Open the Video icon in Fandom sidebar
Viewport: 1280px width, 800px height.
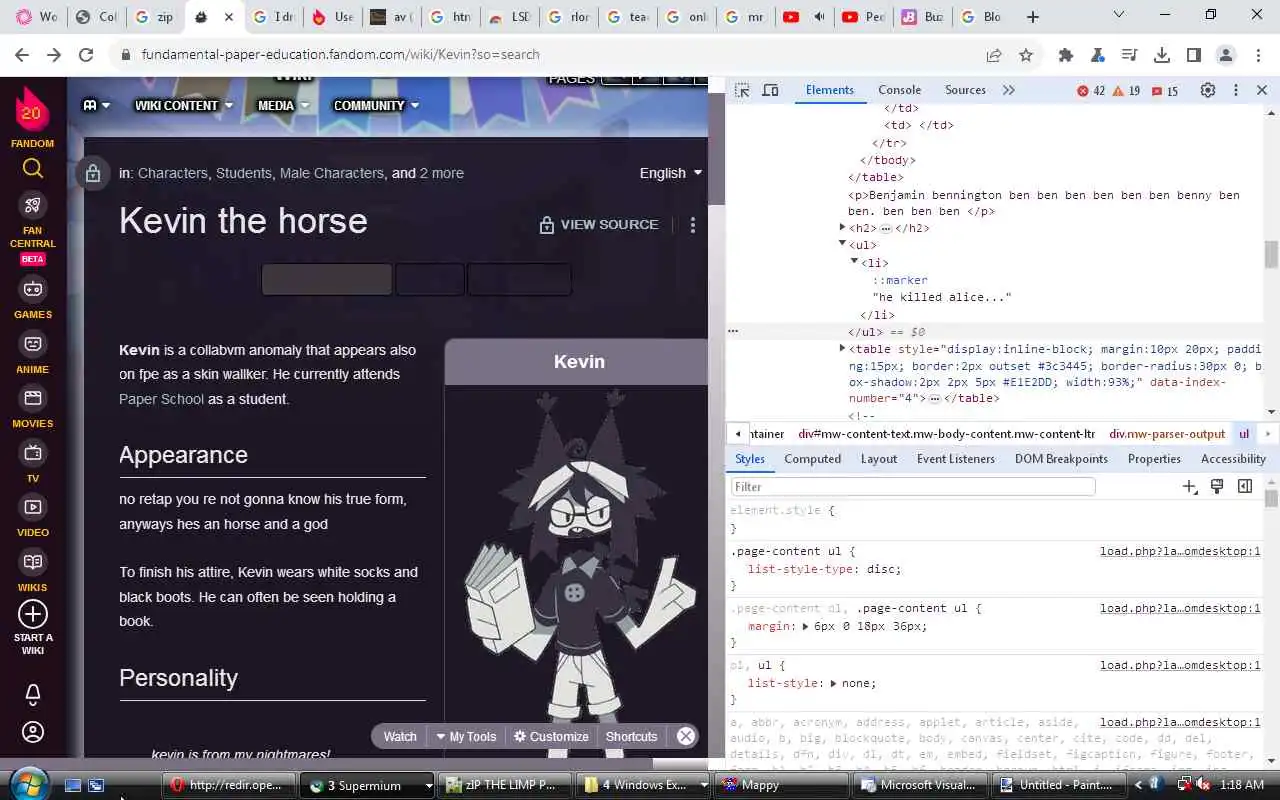click(33, 507)
